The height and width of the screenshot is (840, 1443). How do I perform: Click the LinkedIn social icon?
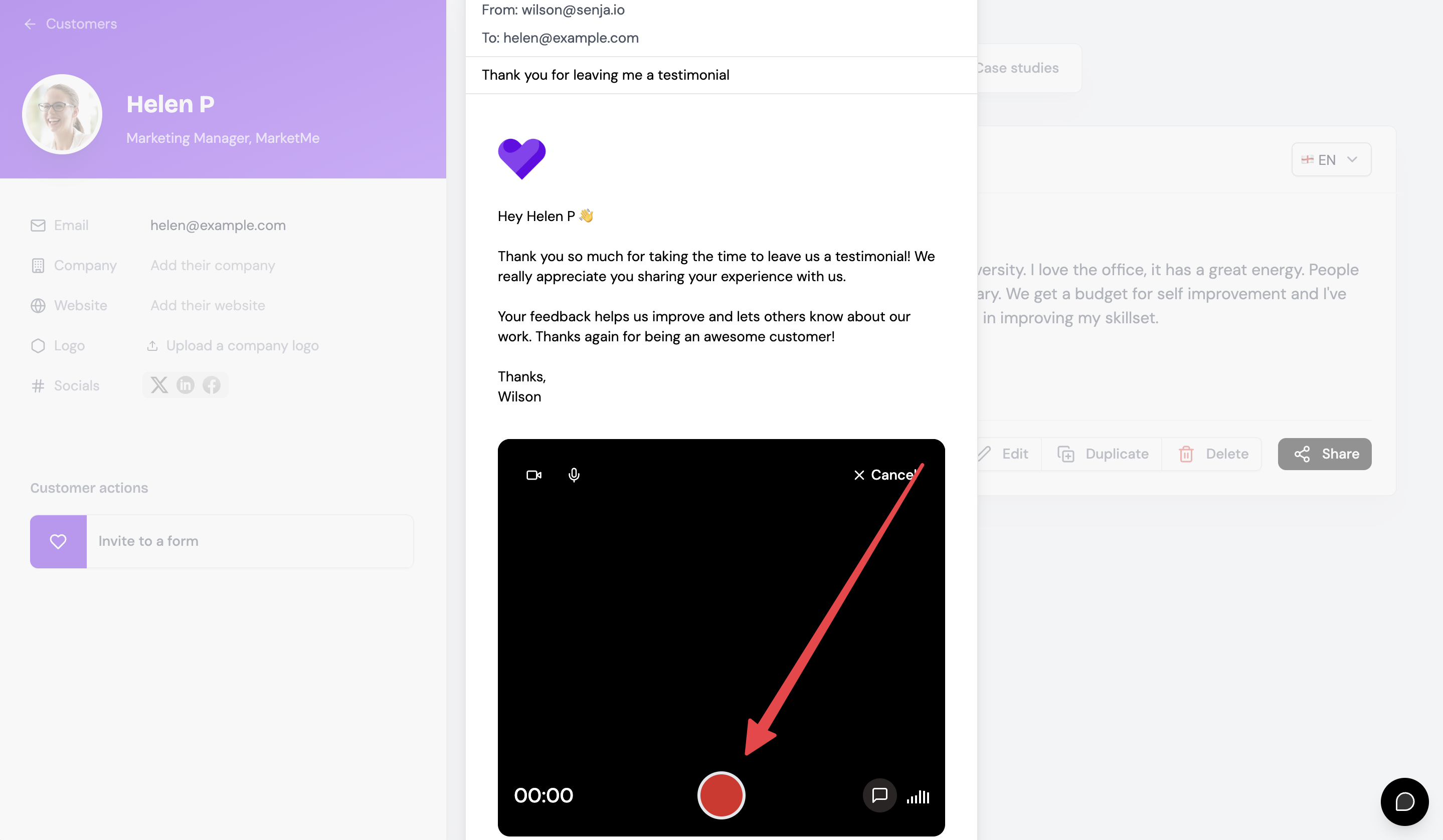(x=186, y=385)
